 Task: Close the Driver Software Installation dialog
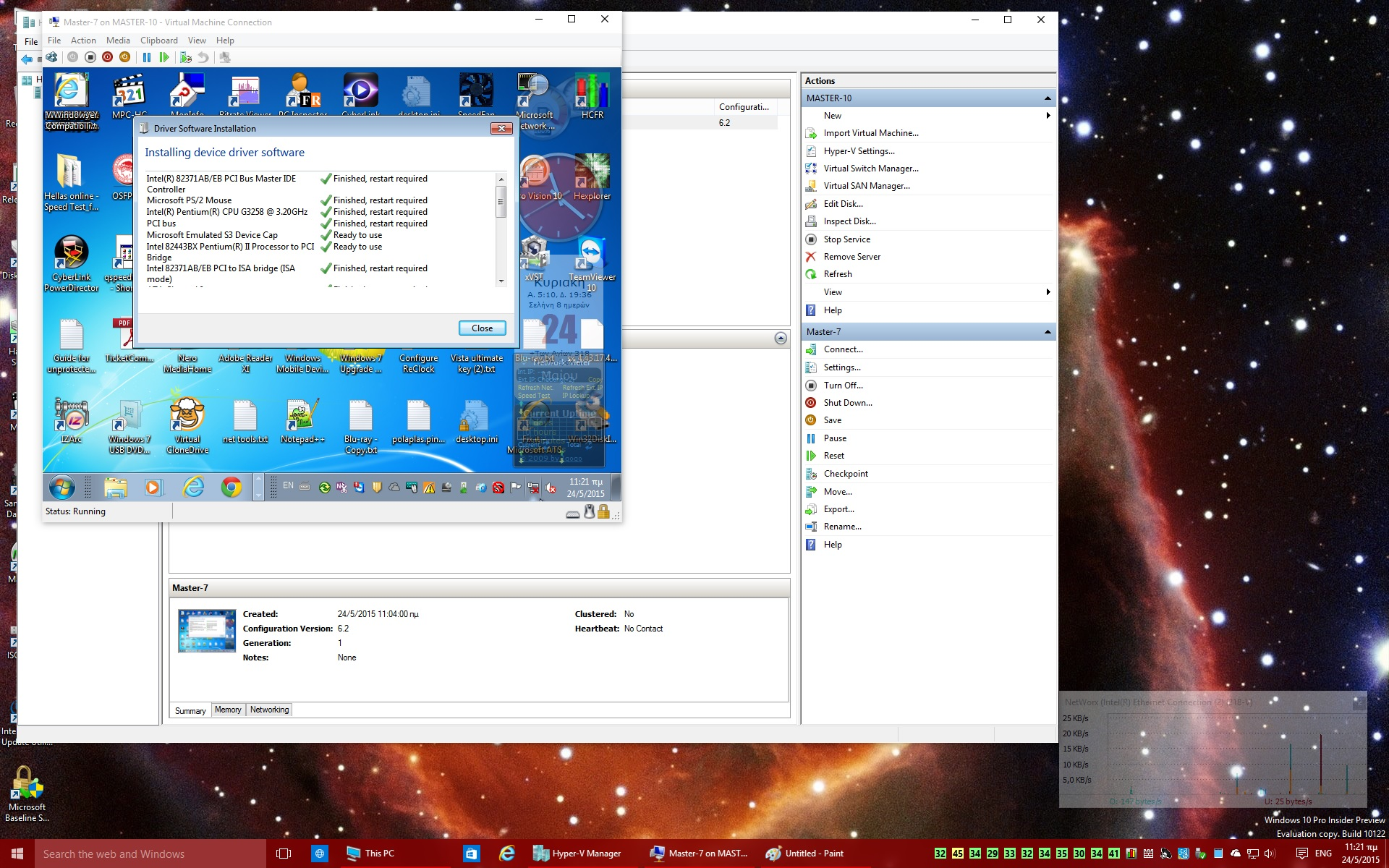coord(482,328)
